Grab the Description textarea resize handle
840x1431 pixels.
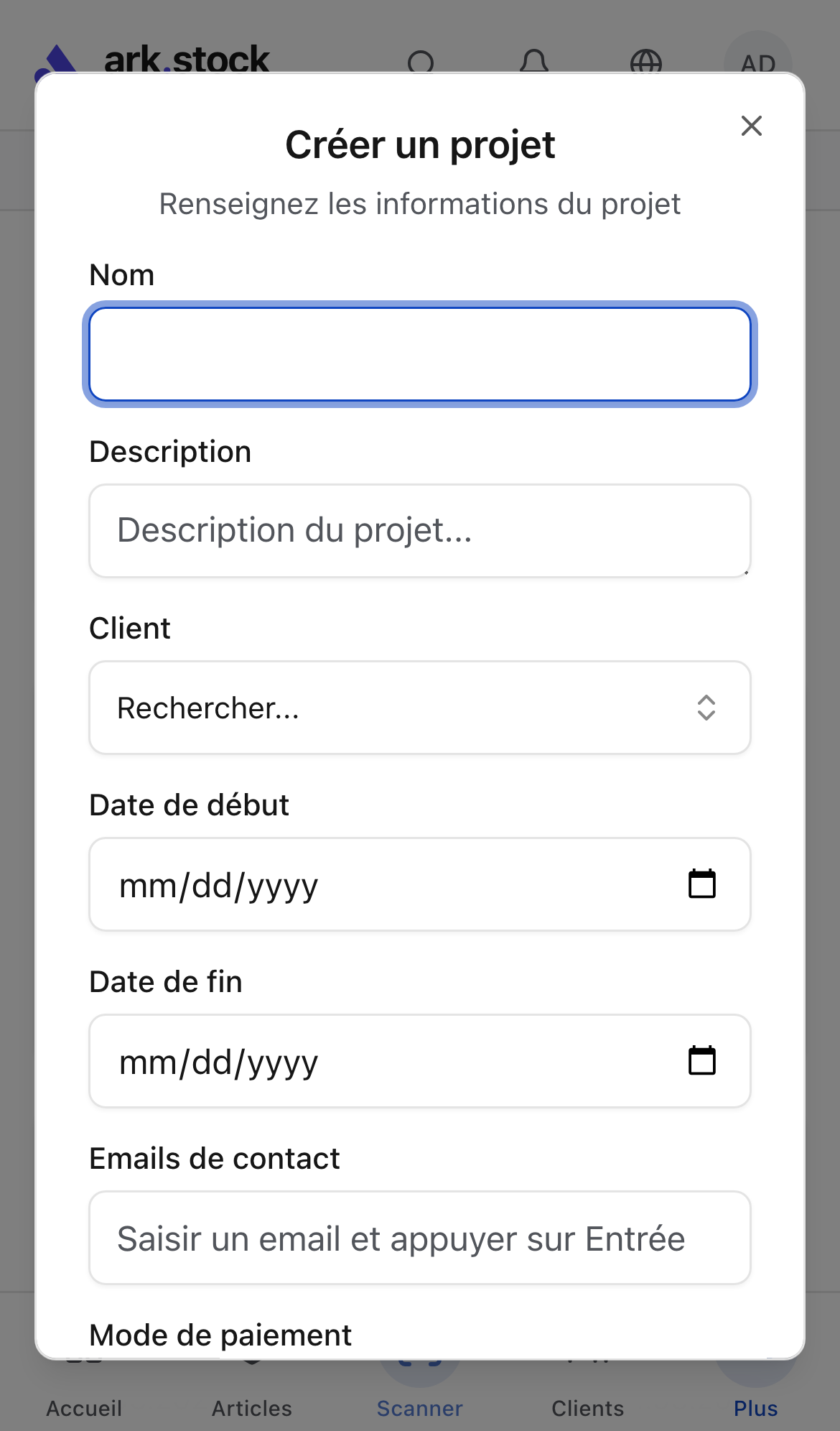(746, 573)
